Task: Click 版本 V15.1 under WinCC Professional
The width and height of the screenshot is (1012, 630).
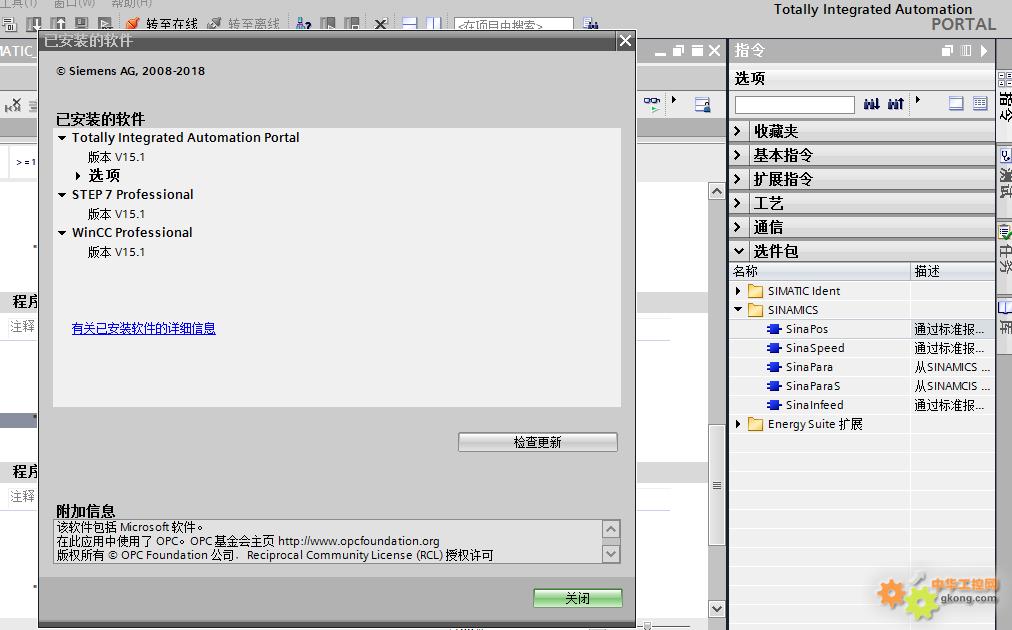Action: (x=116, y=252)
